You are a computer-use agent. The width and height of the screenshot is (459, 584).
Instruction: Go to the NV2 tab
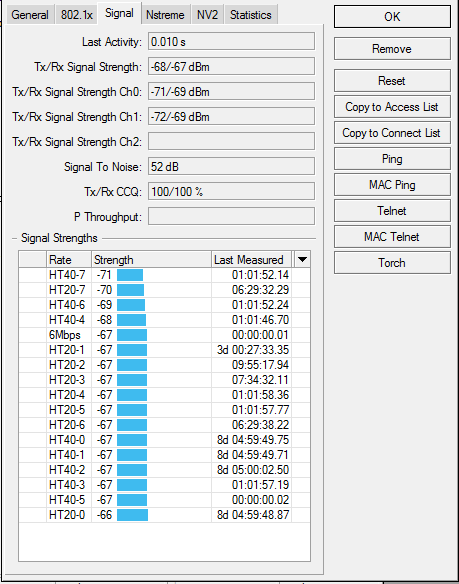pyautogui.click(x=207, y=15)
